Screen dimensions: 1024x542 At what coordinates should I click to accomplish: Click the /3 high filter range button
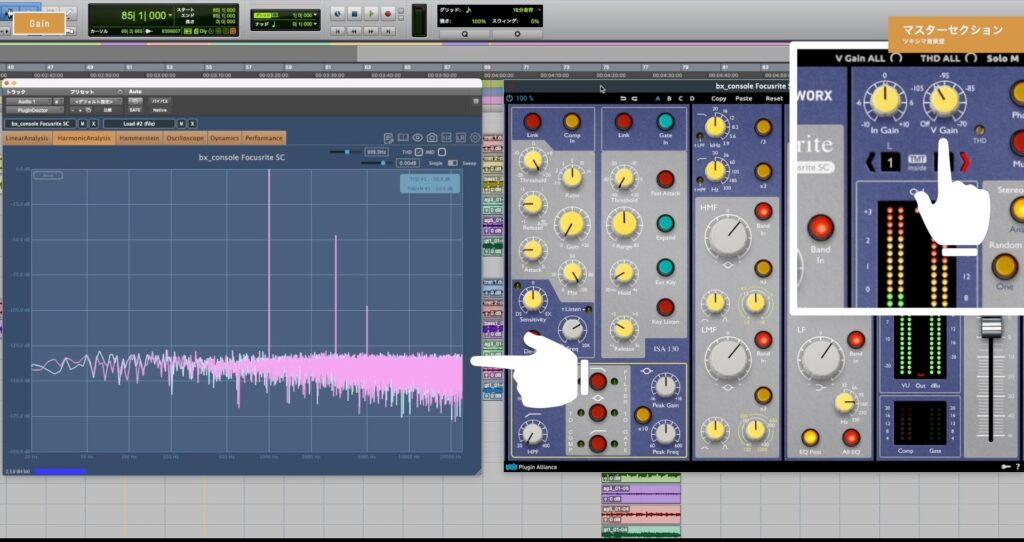click(x=763, y=127)
